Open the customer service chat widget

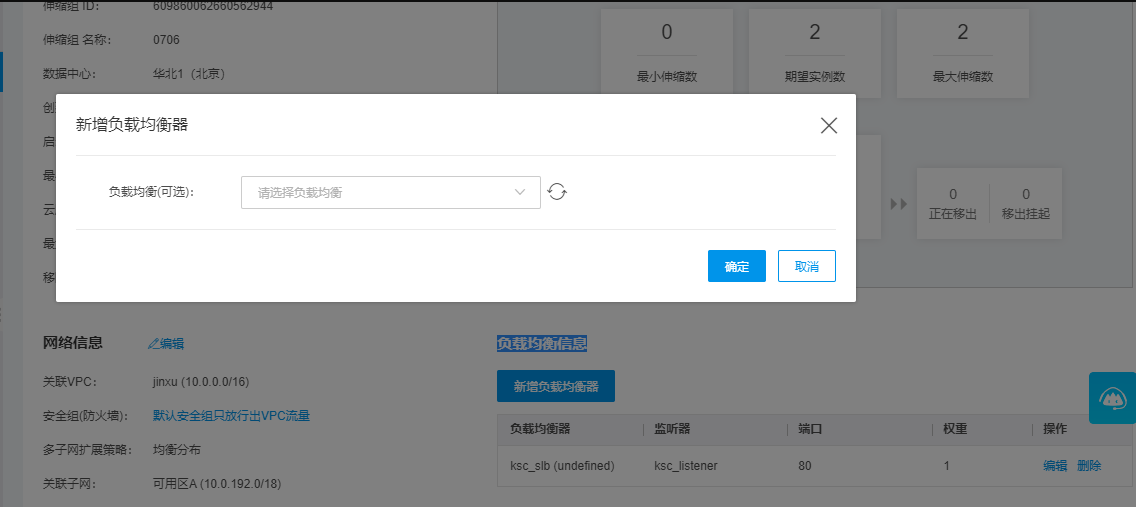click(x=1112, y=397)
